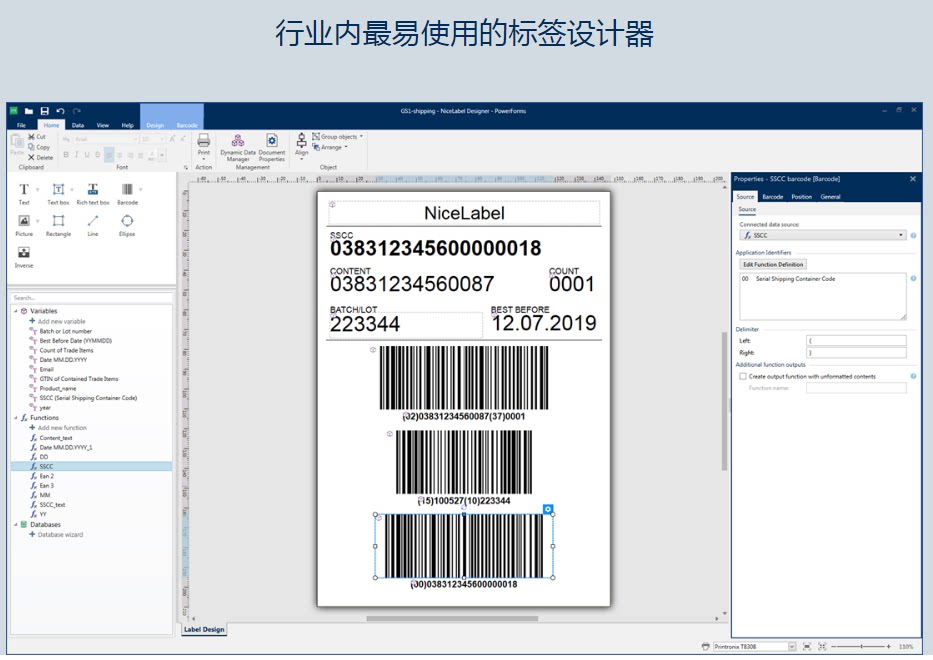The image size is (933, 660).
Task: Collapse the Databases tree node
Action: pyautogui.click(x=15, y=525)
